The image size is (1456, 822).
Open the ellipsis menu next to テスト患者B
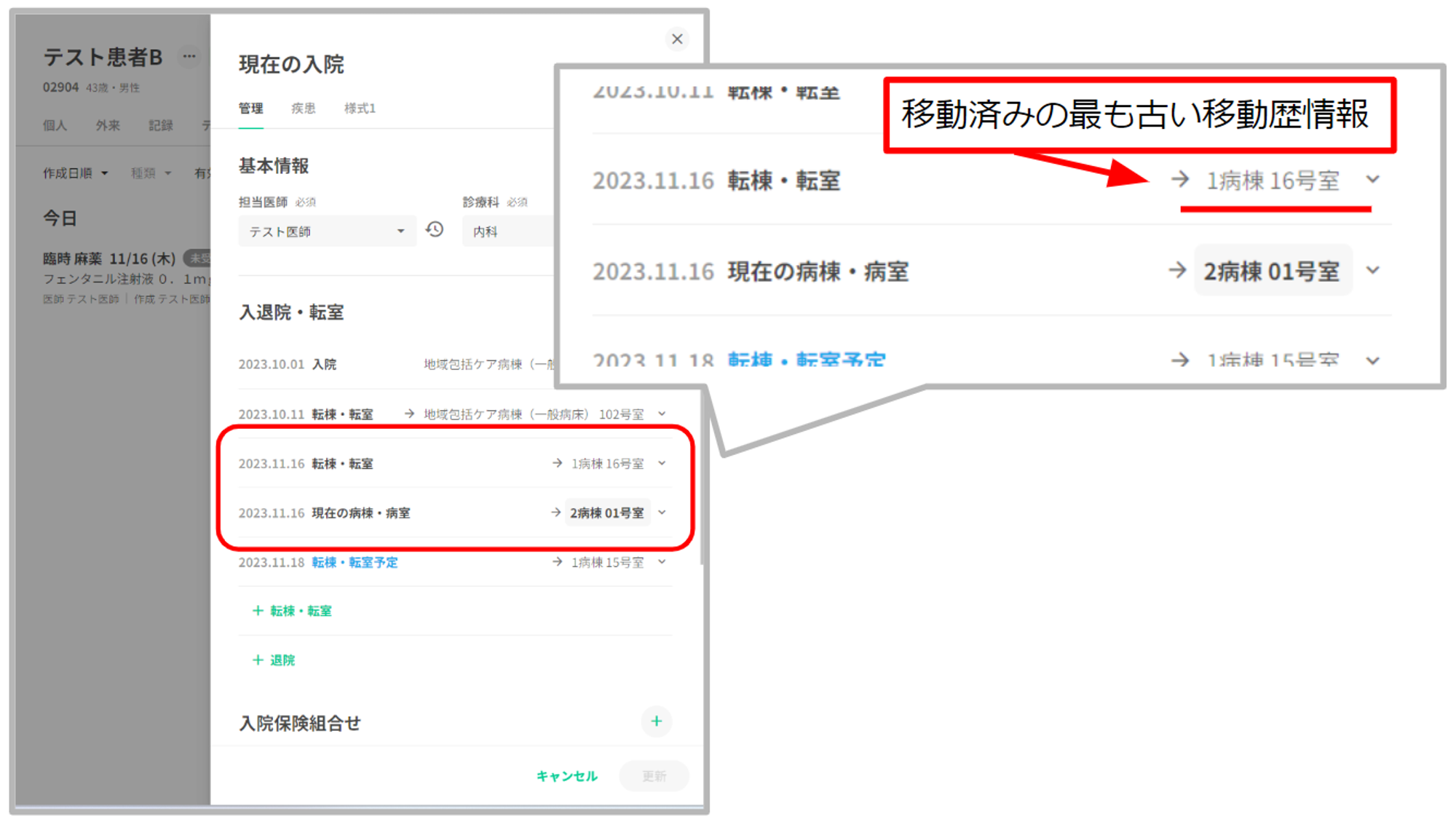coord(189,57)
